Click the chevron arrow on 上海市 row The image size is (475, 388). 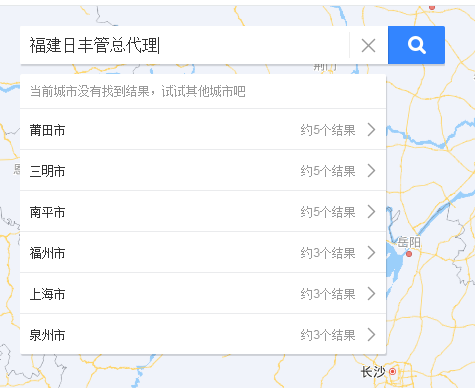371,294
